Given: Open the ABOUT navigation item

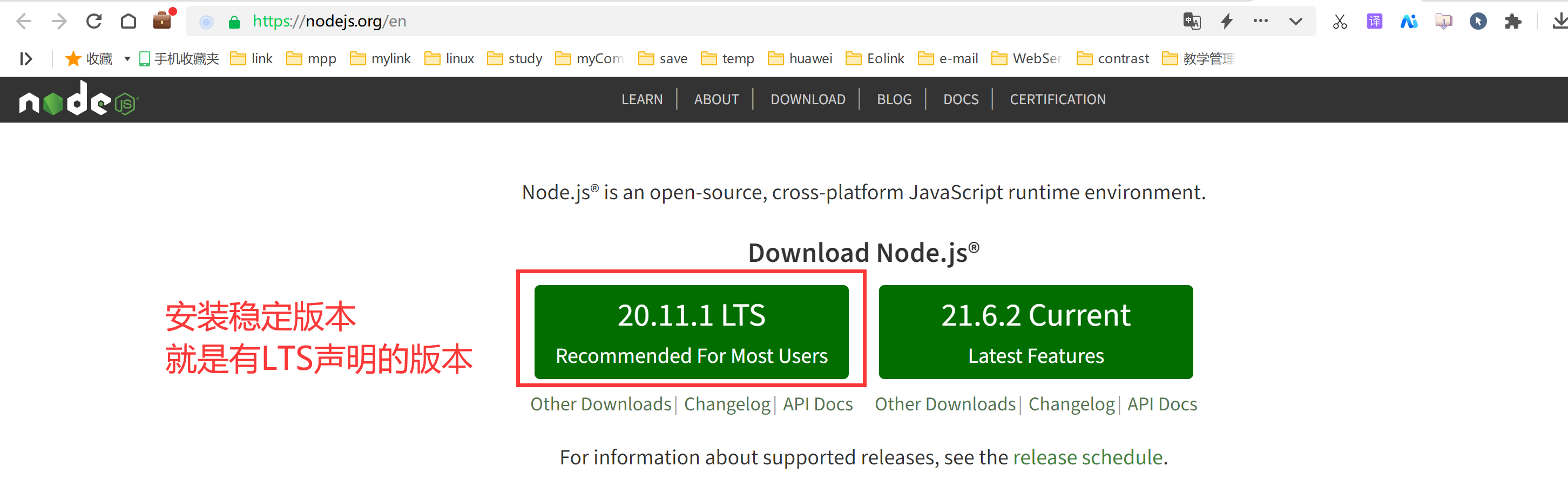Looking at the screenshot, I should pyautogui.click(x=717, y=99).
